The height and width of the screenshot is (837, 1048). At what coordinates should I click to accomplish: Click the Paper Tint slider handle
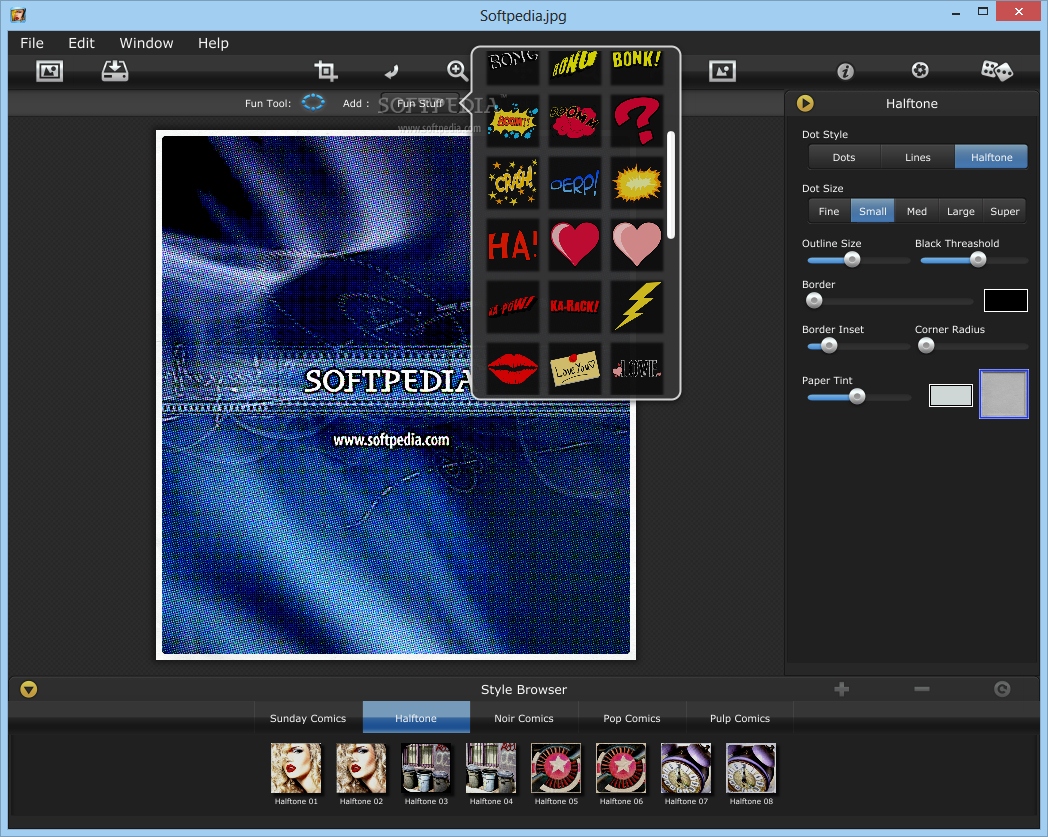click(x=857, y=396)
